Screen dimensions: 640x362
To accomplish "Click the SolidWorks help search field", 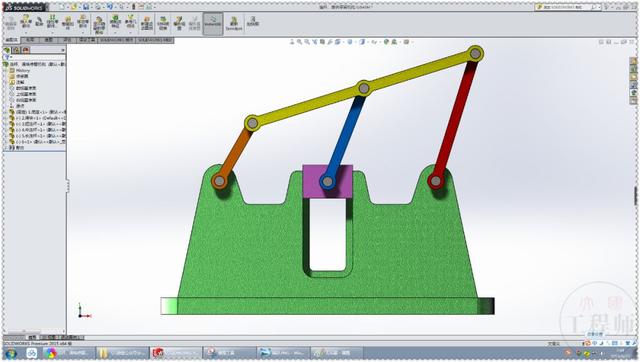I will (x=566, y=7).
